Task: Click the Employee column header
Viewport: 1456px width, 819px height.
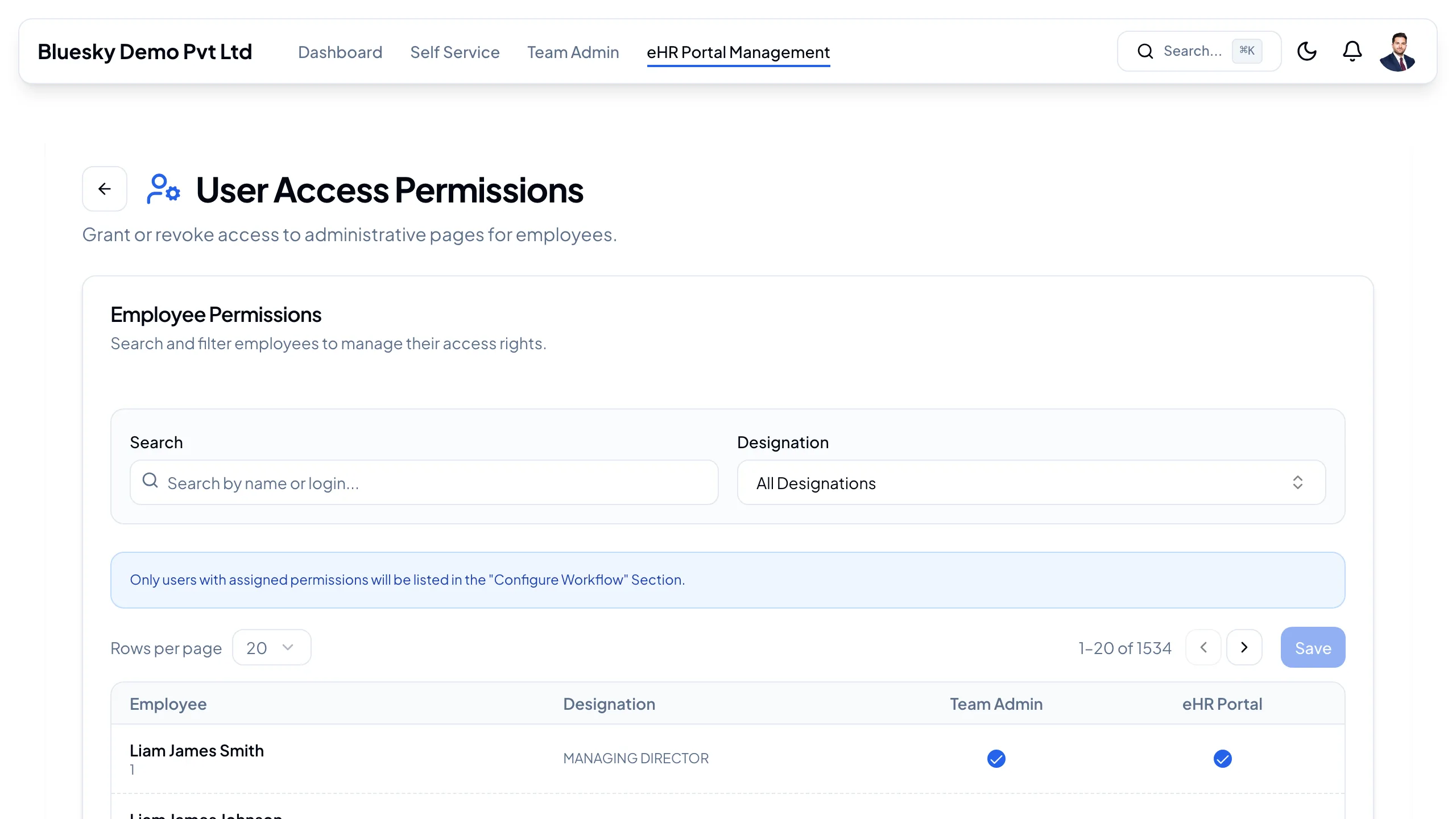Action: 168,704
